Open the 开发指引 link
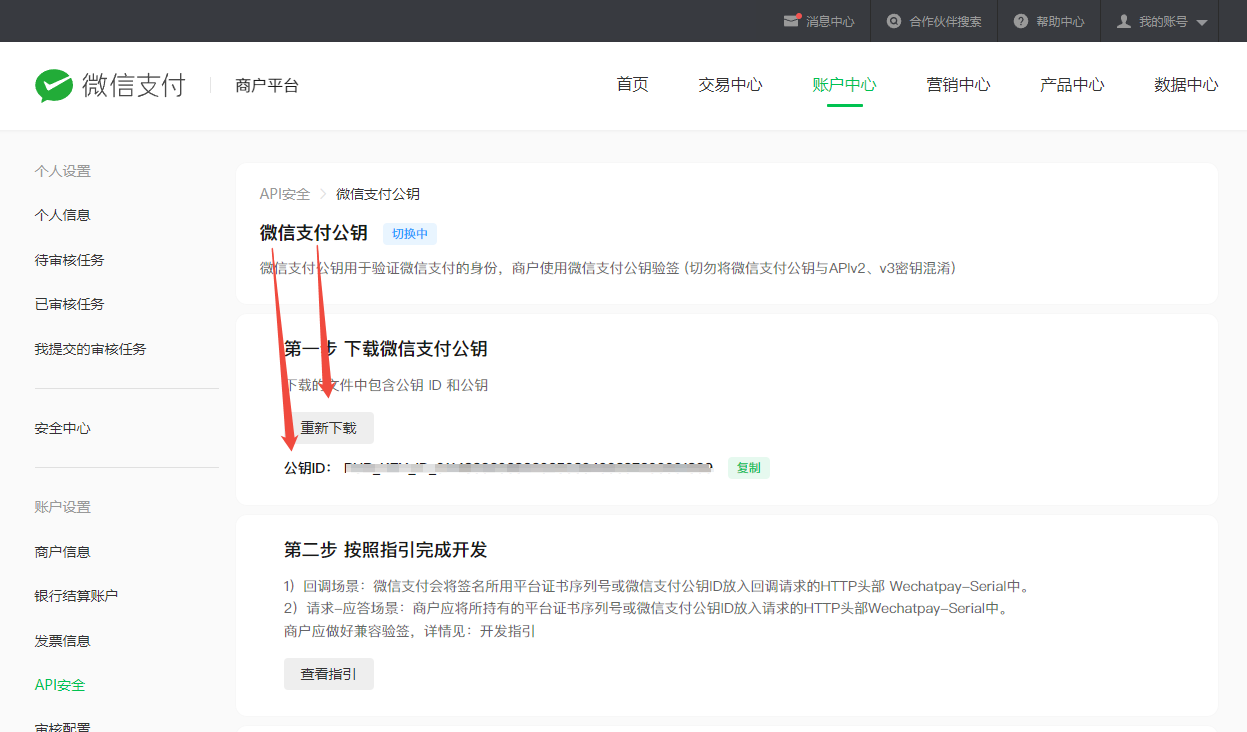1247x732 pixels. coord(508,632)
